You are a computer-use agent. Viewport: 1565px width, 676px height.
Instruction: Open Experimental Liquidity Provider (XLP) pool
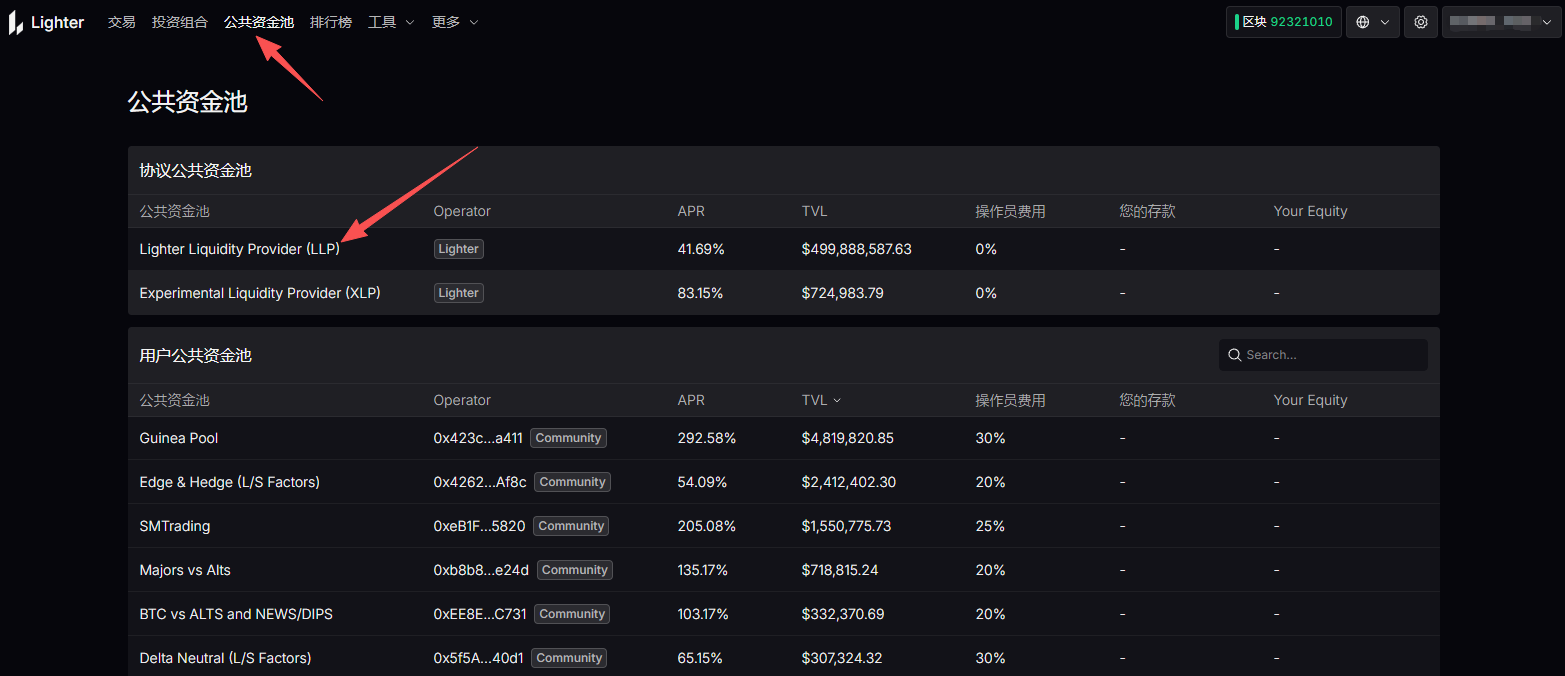[260, 293]
